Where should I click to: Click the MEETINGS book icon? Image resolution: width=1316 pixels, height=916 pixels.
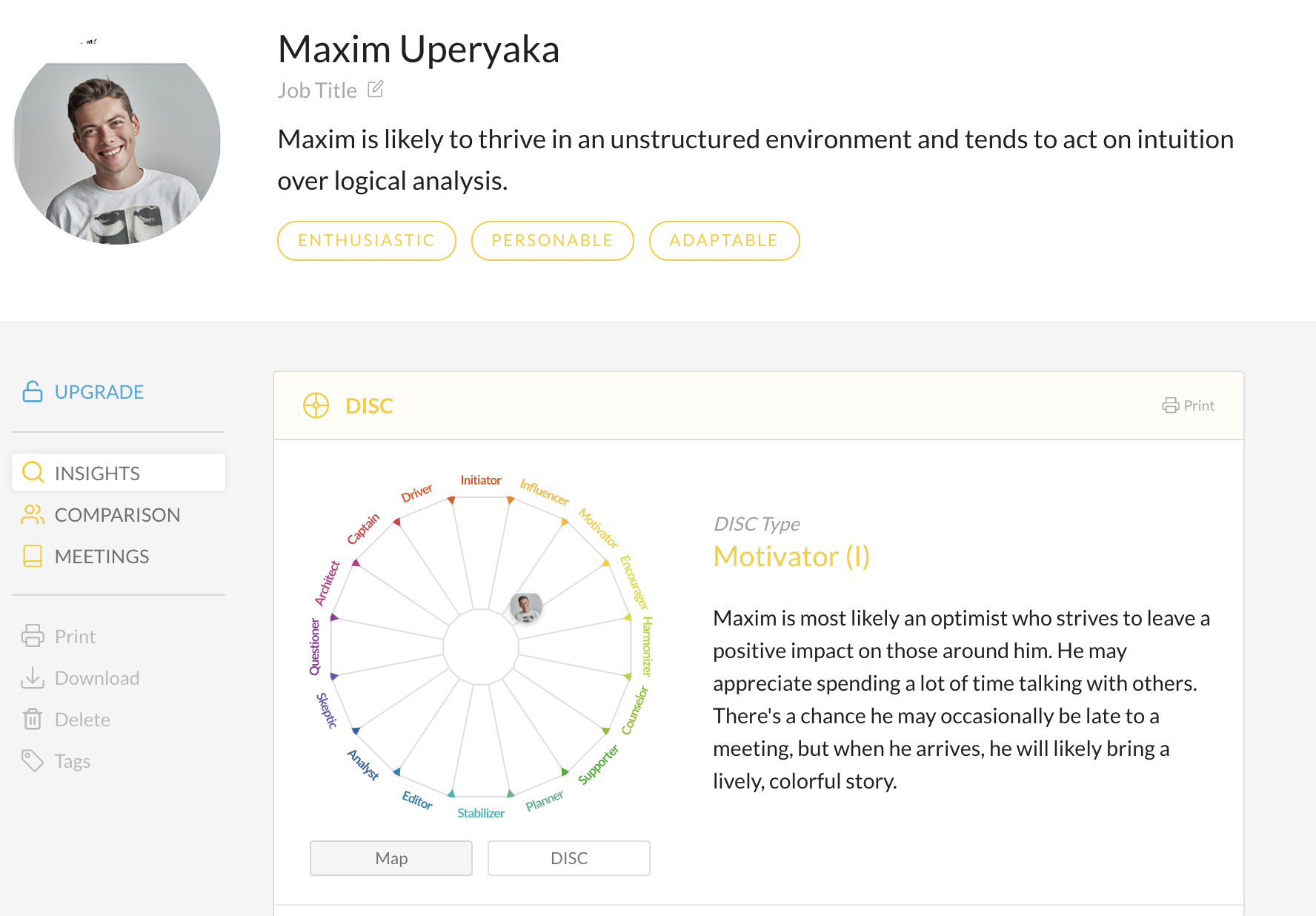pos(33,556)
